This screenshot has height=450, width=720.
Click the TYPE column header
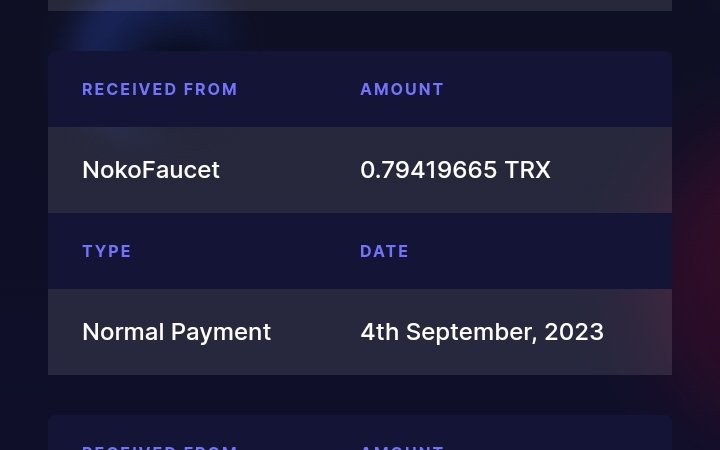point(107,251)
